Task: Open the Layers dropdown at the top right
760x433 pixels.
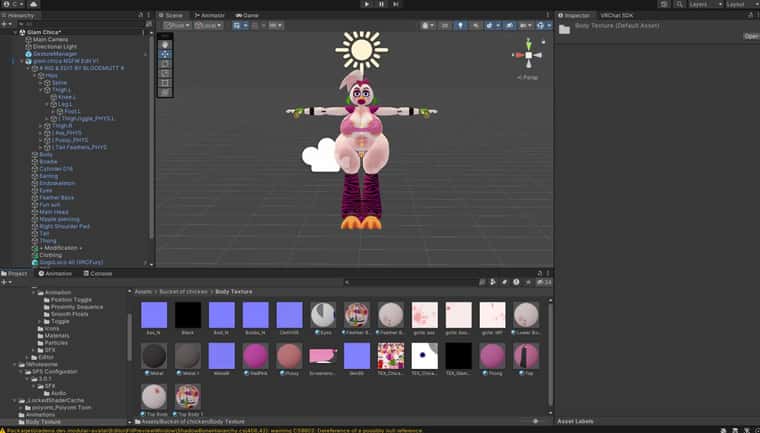Action: point(706,4)
